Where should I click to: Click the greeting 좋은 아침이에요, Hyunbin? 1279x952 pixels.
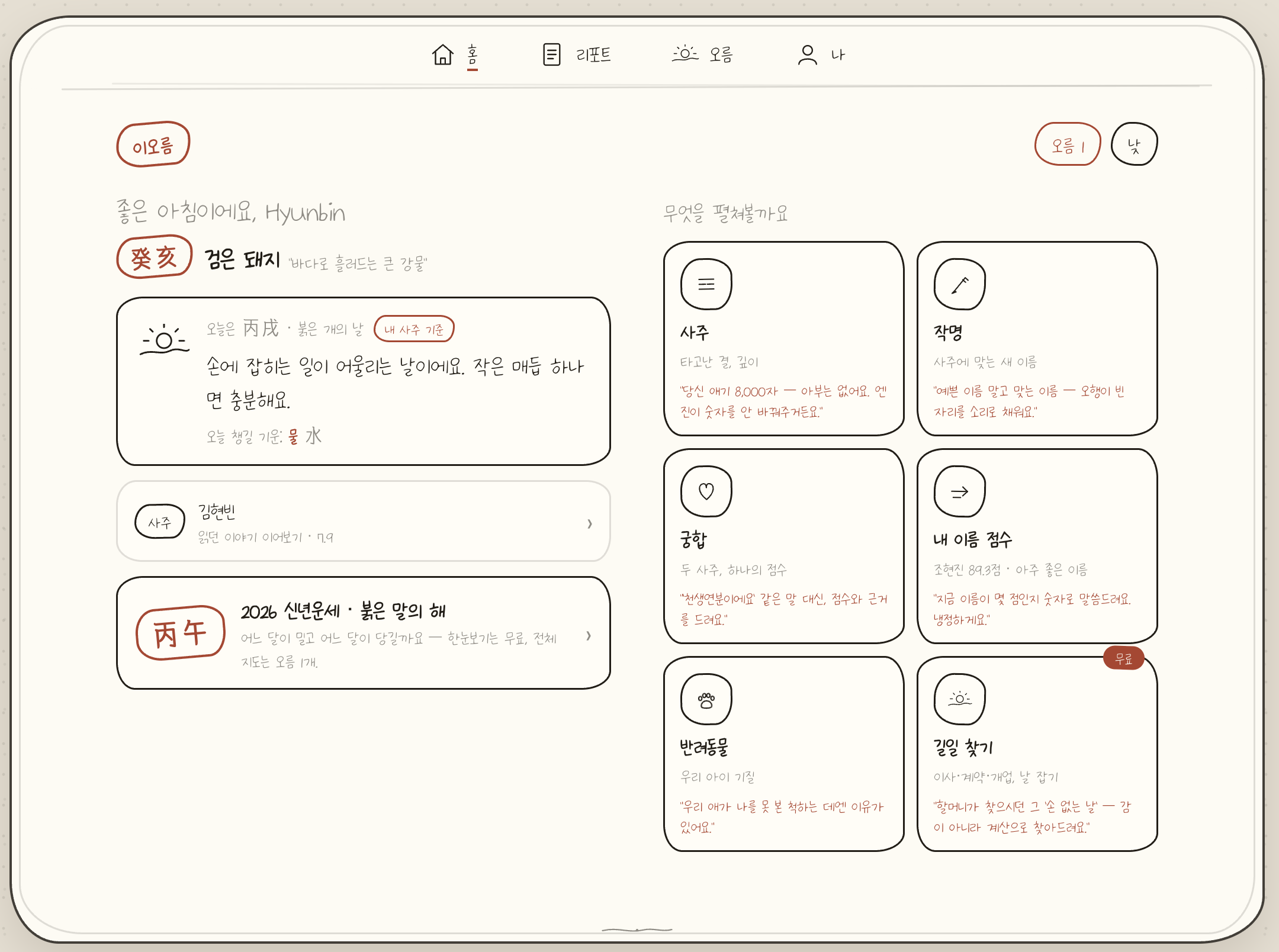point(231,212)
